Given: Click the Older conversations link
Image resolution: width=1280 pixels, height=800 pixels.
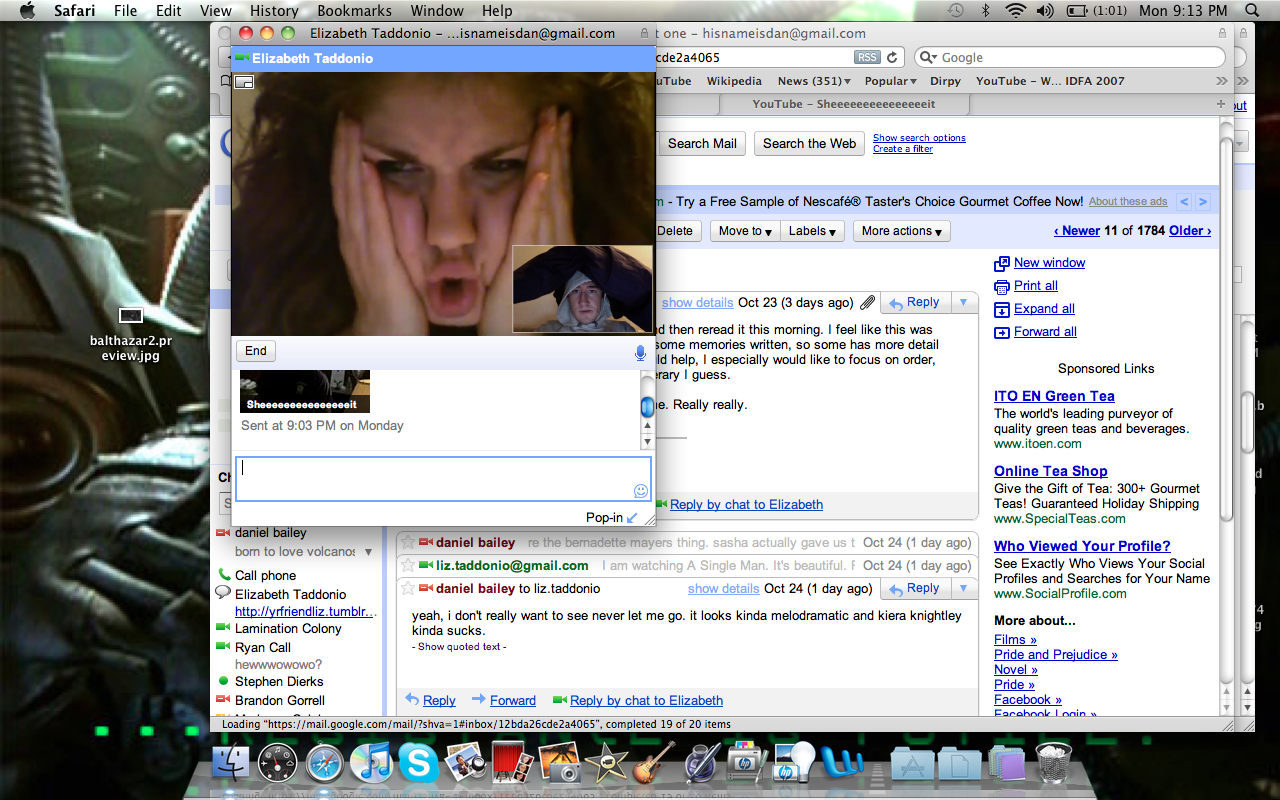Looking at the screenshot, I should (x=1190, y=231).
